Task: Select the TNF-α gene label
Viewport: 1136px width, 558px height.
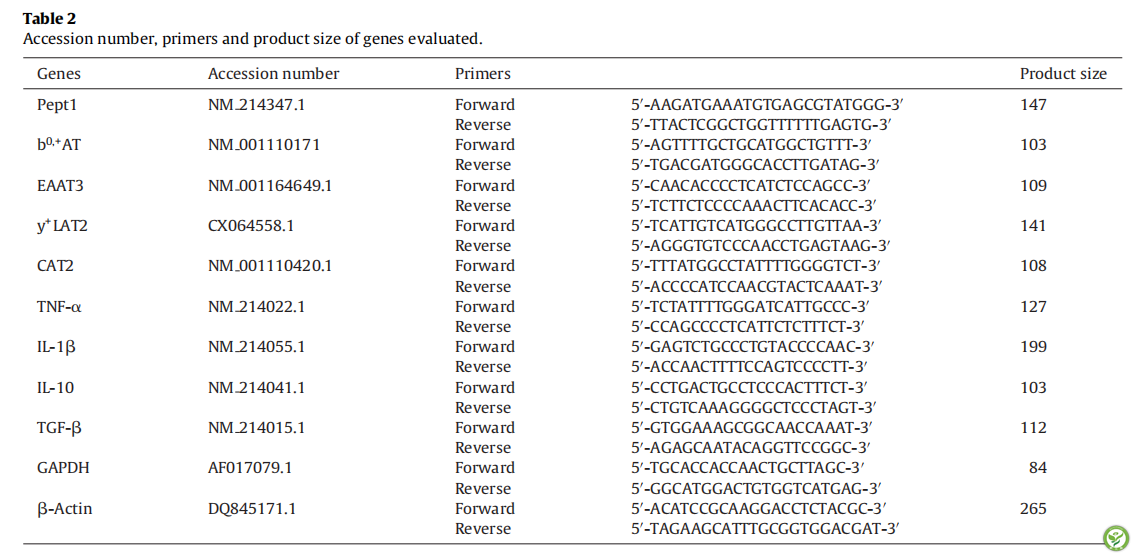Action: click(x=60, y=307)
